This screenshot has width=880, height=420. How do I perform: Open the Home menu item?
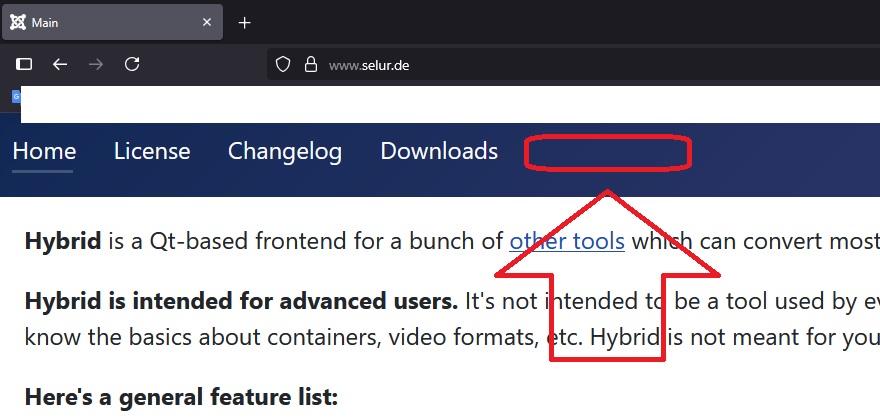tap(44, 152)
